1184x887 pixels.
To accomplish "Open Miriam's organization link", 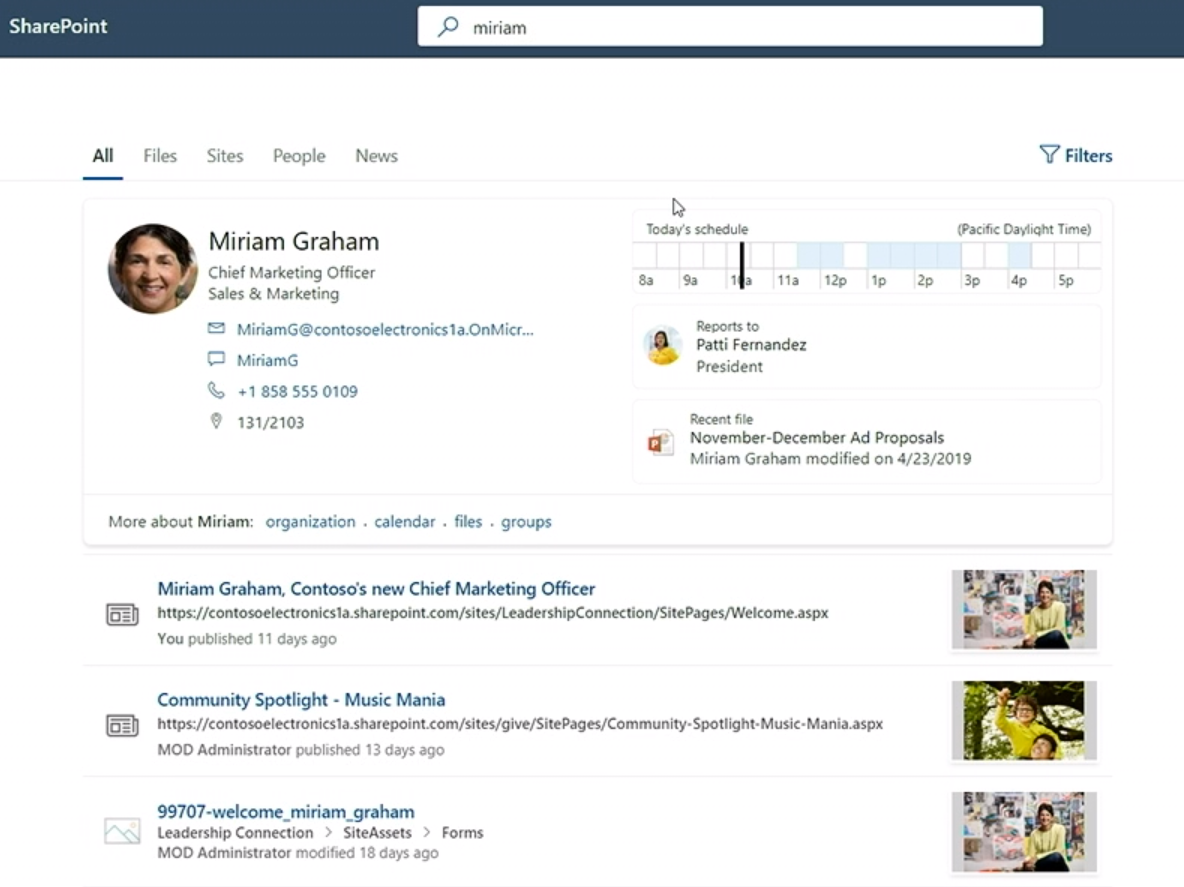I will coord(310,522).
